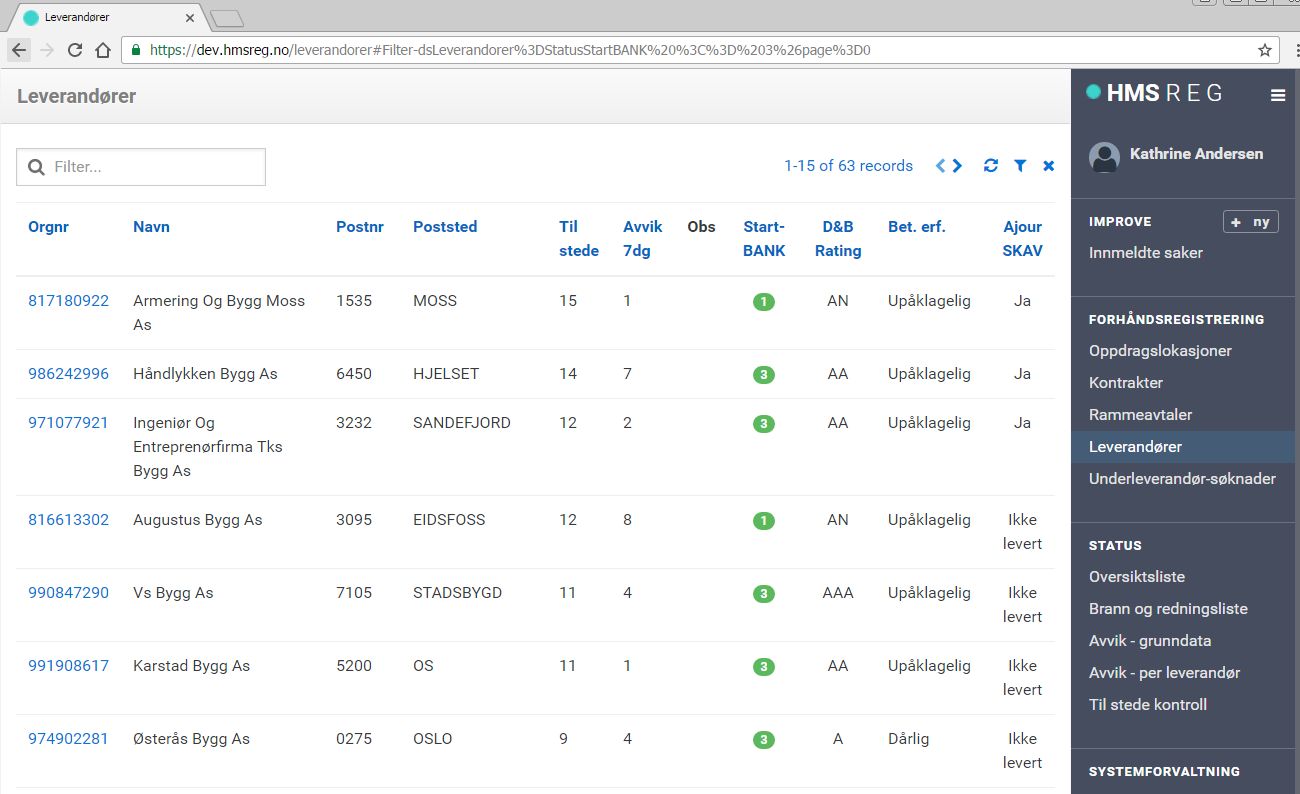The width and height of the screenshot is (1300, 794).
Task: Open orgnr link 816613302
Action: [x=68, y=520]
